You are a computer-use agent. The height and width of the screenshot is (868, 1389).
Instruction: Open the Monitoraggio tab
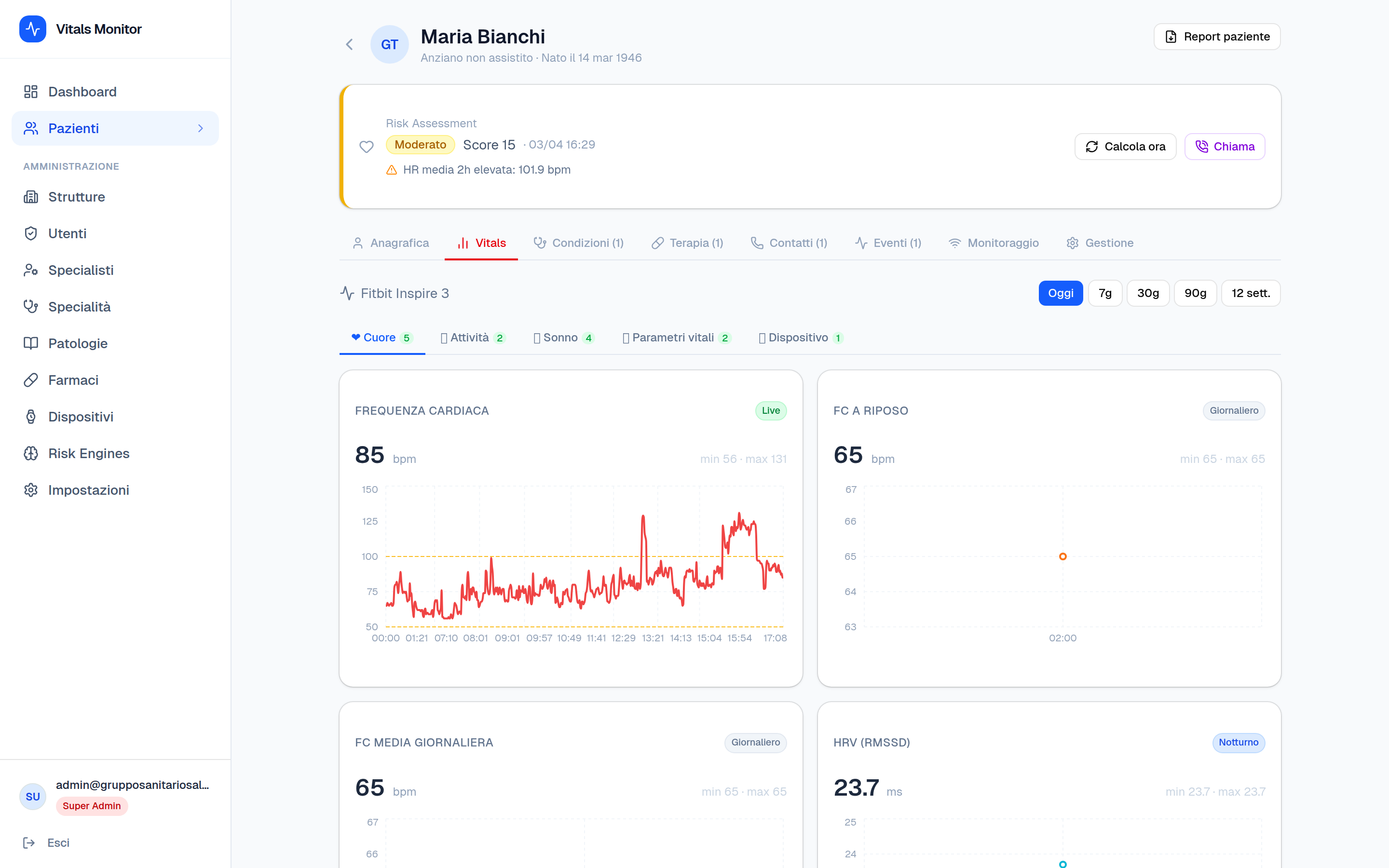(994, 244)
